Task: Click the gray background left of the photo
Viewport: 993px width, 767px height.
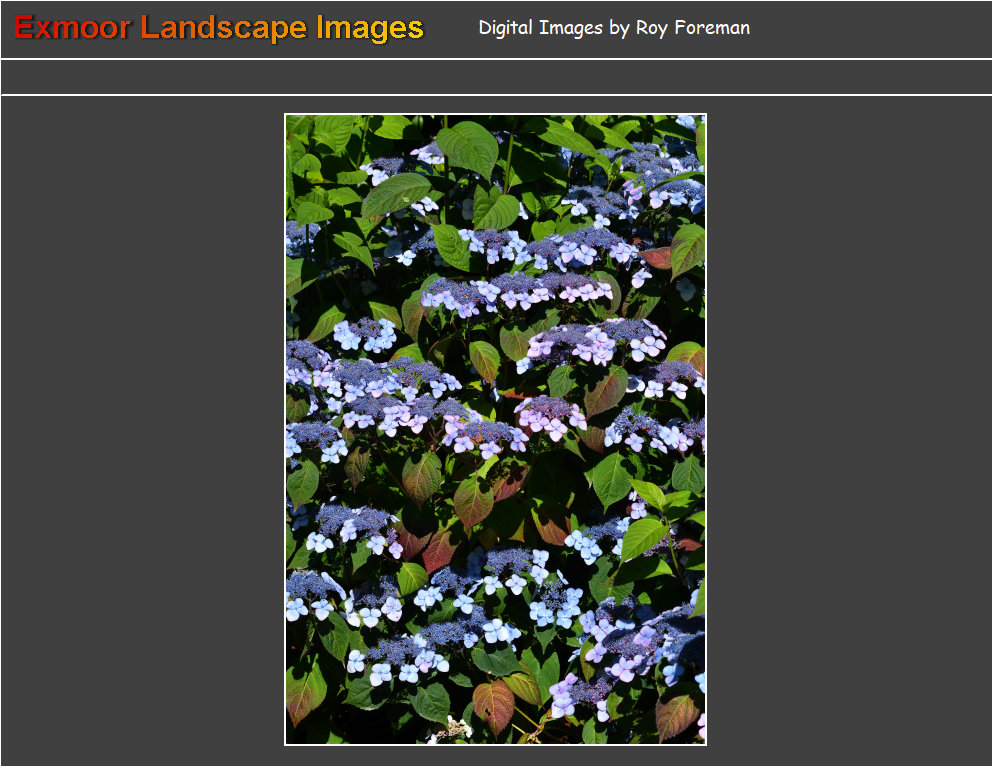Action: tap(142, 430)
